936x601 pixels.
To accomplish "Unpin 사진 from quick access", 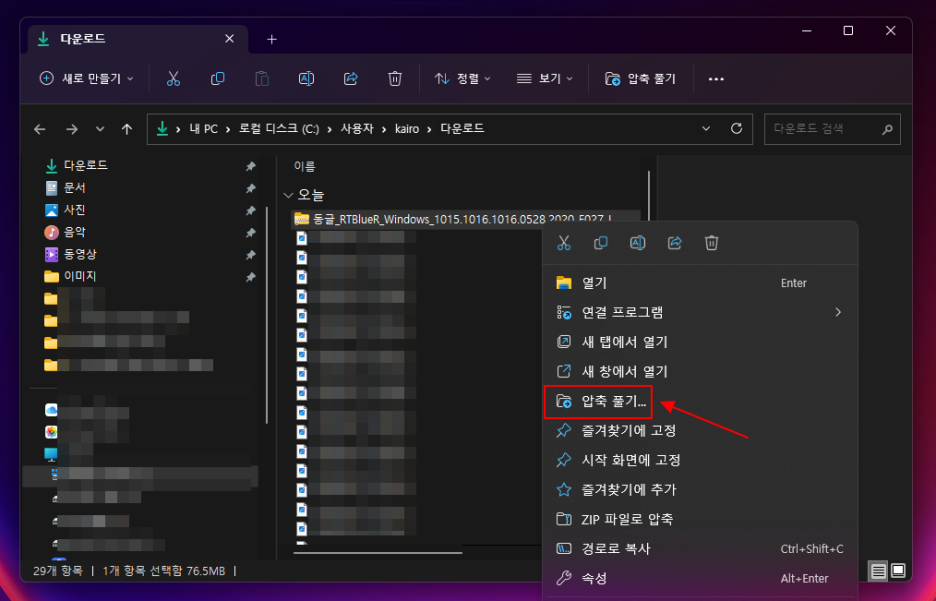I will 251,210.
